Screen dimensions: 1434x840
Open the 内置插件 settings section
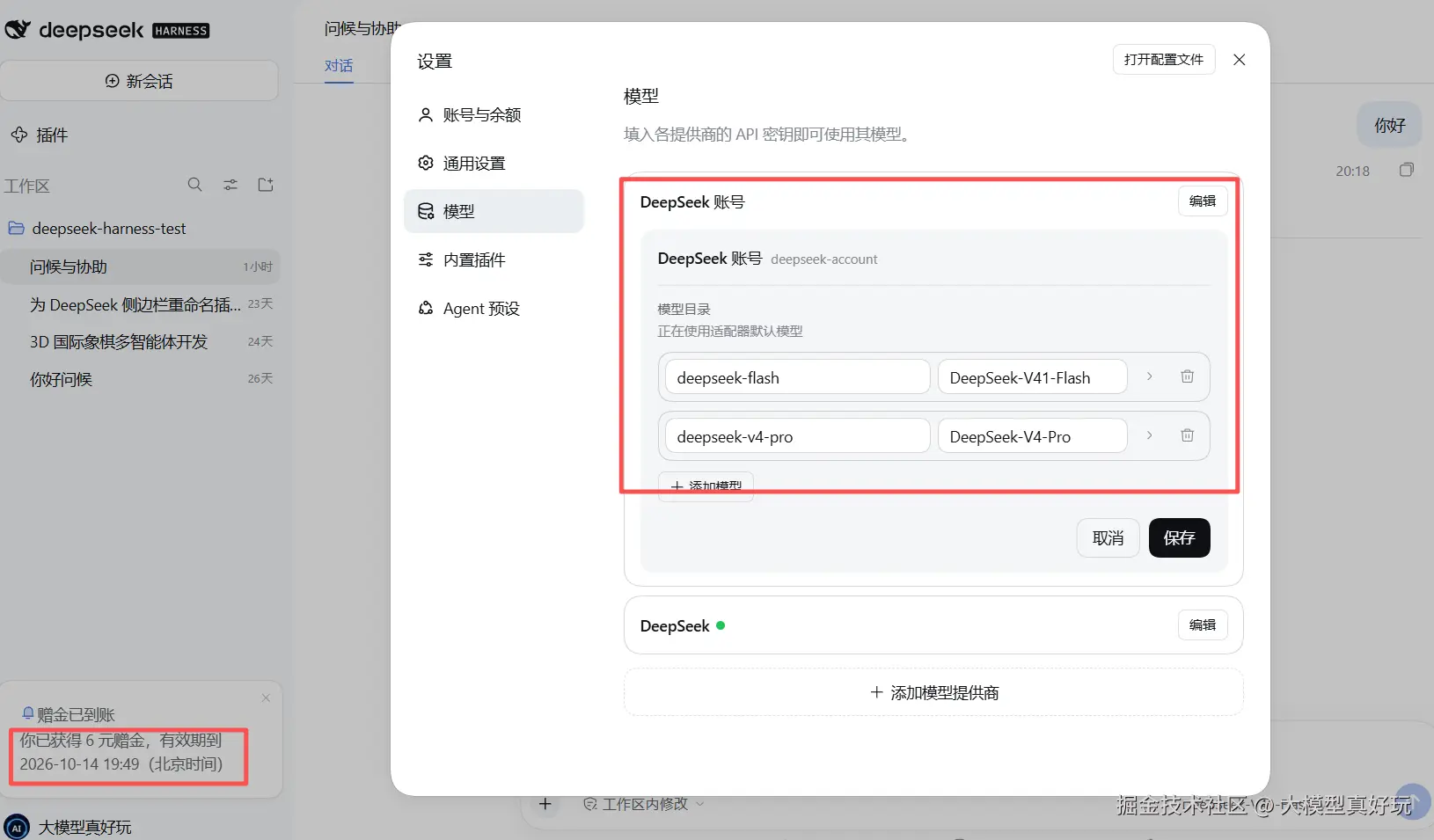(494, 259)
